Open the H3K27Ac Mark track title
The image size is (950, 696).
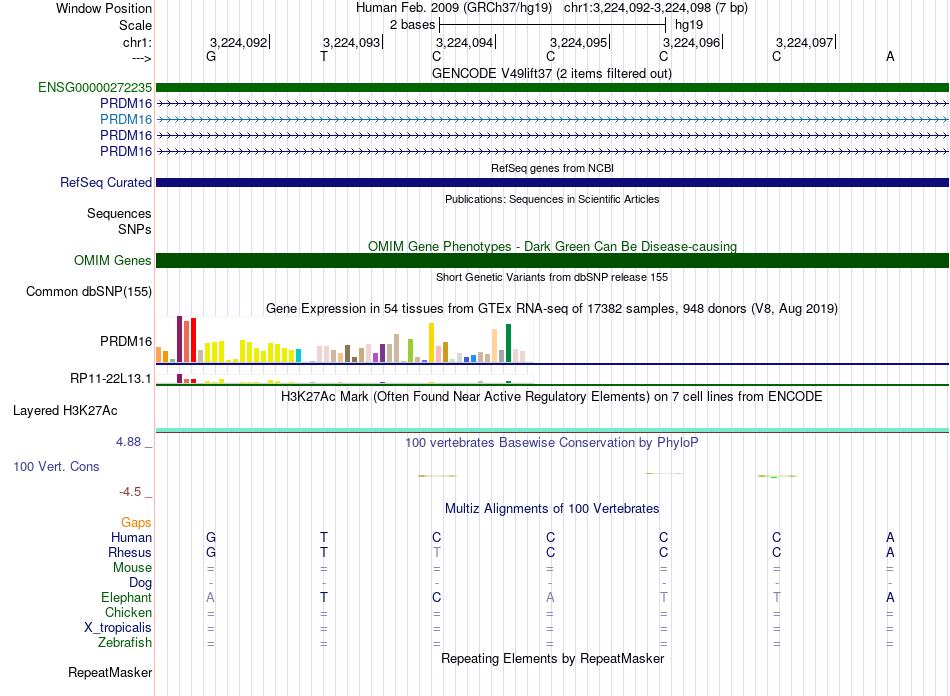coord(552,397)
